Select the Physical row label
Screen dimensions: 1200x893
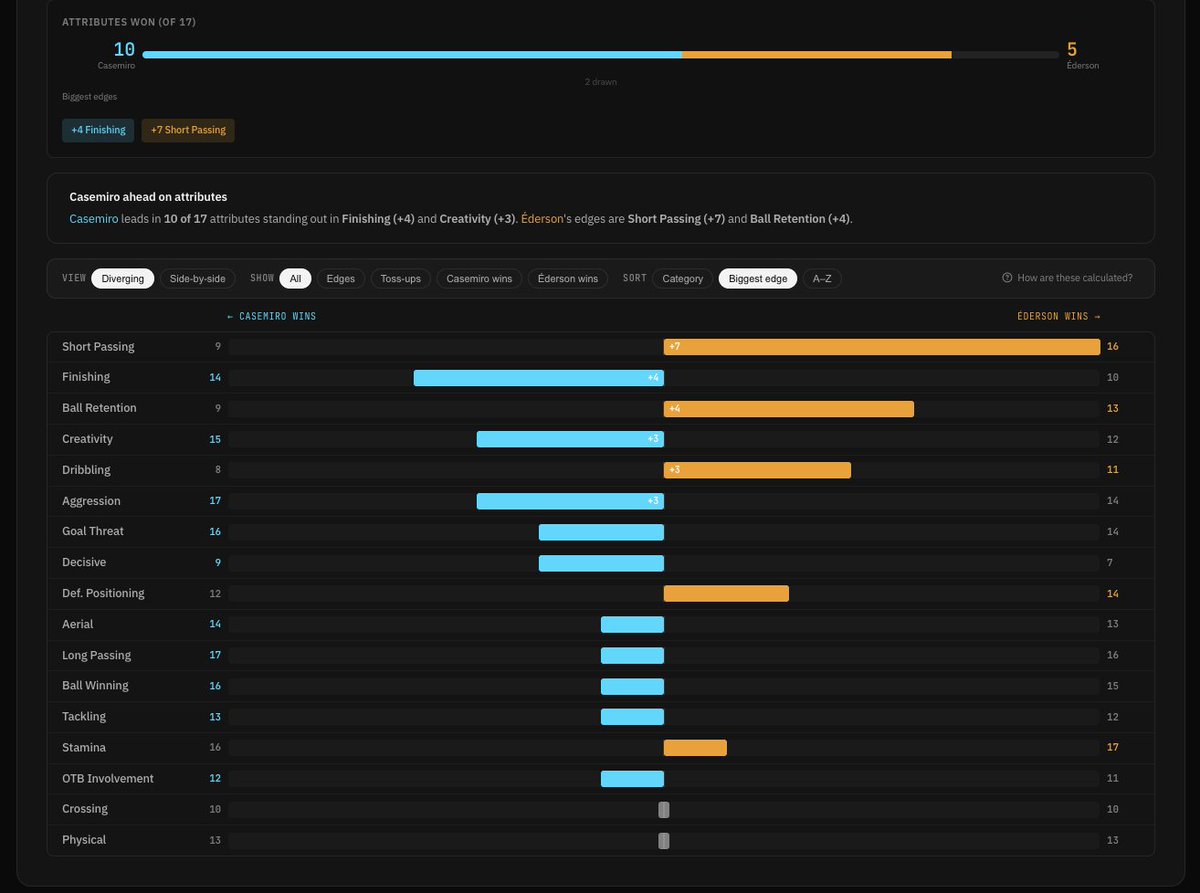84,839
